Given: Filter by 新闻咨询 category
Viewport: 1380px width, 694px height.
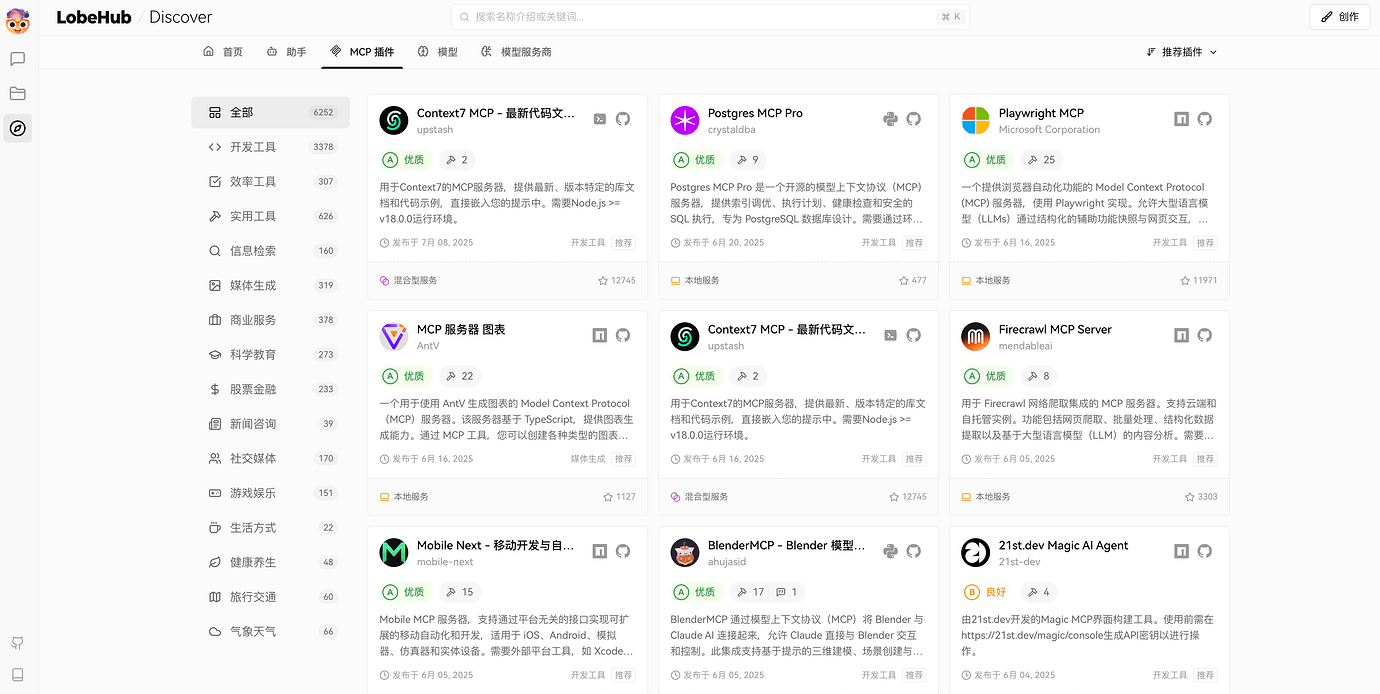Looking at the screenshot, I should [270, 424].
